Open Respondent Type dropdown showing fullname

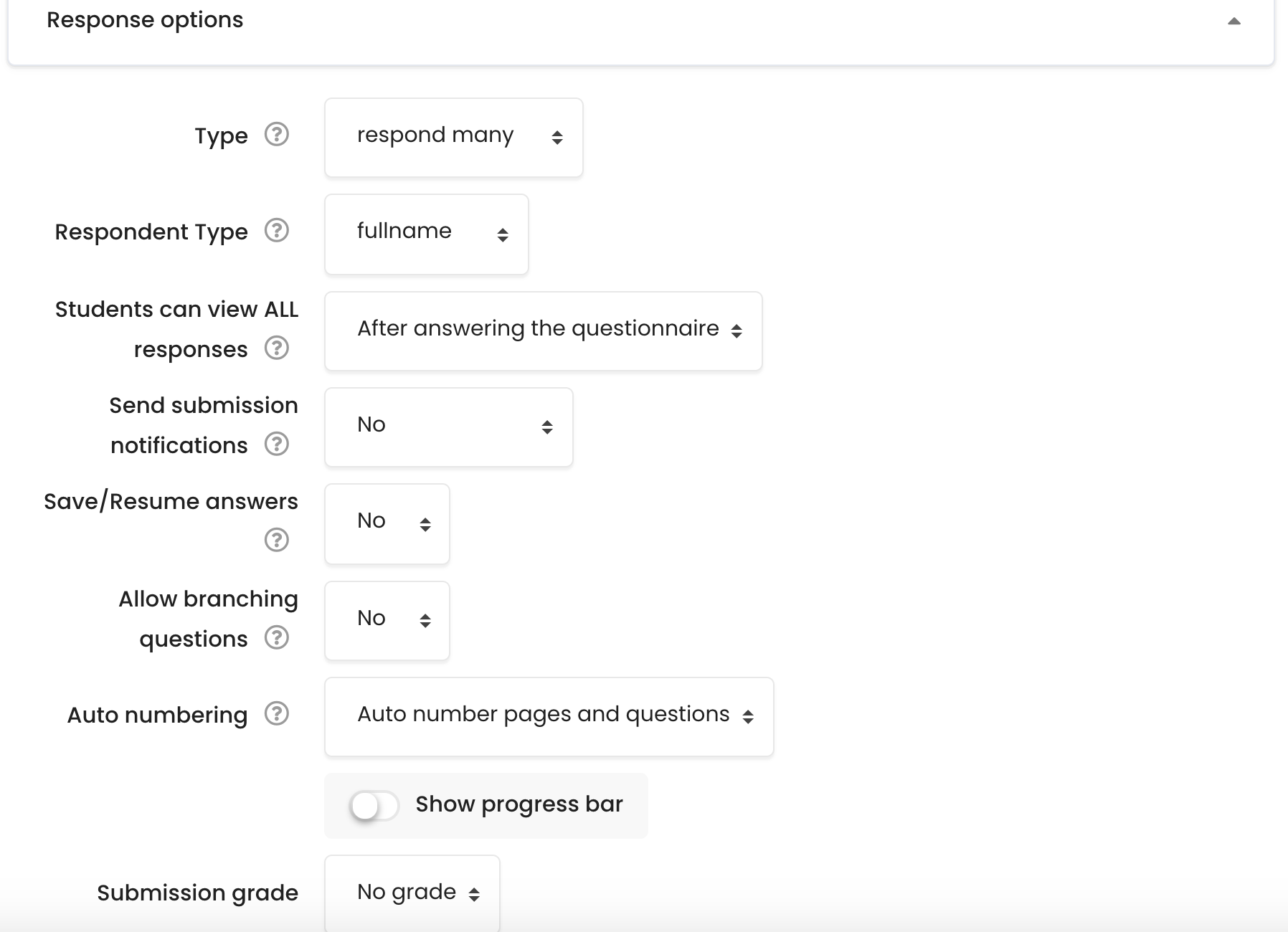[x=426, y=234]
